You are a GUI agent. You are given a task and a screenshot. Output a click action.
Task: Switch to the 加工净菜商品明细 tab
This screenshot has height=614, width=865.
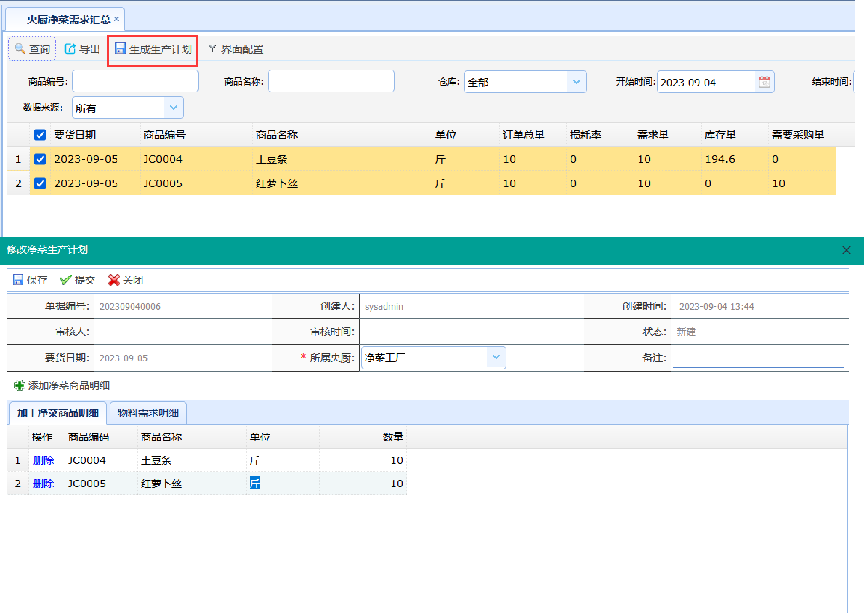[57, 413]
